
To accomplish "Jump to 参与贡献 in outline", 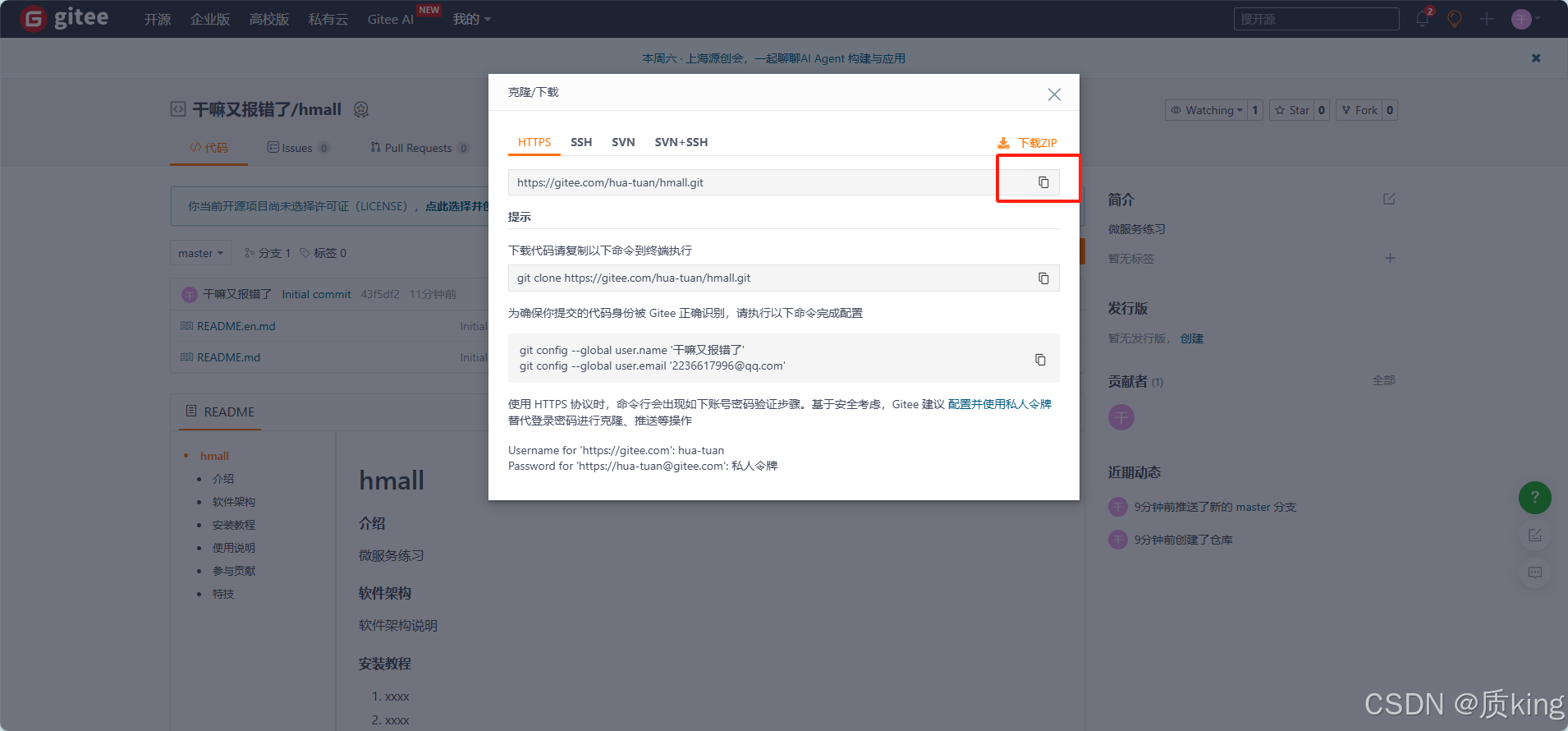I will pos(234,571).
